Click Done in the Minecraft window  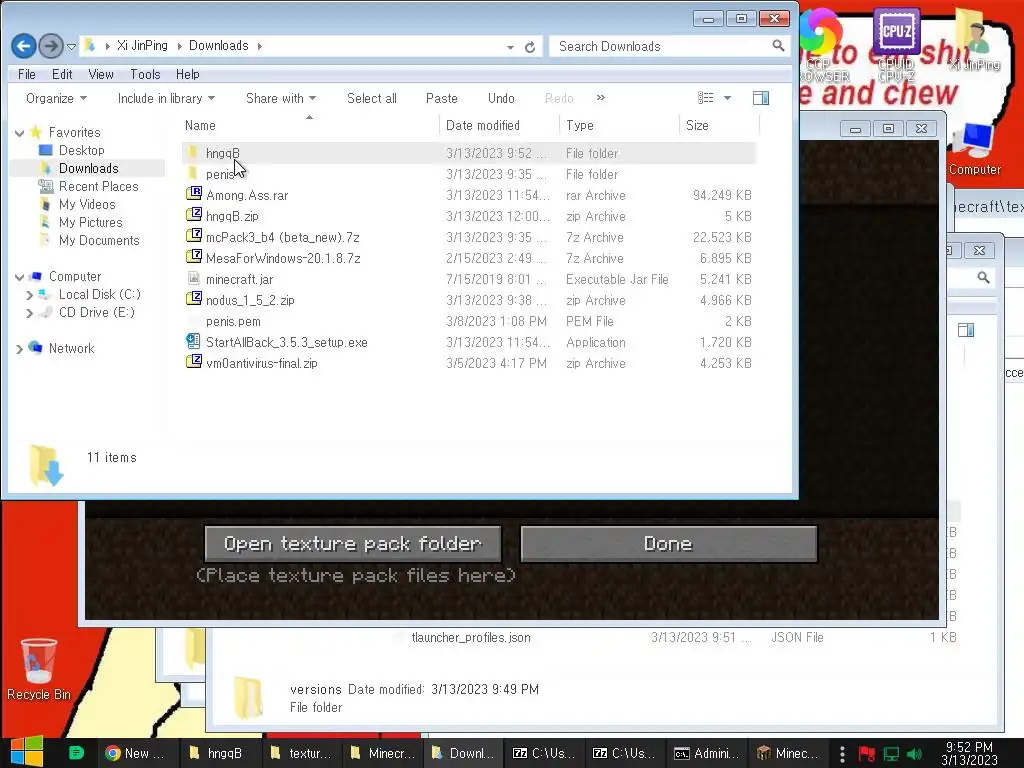click(668, 544)
